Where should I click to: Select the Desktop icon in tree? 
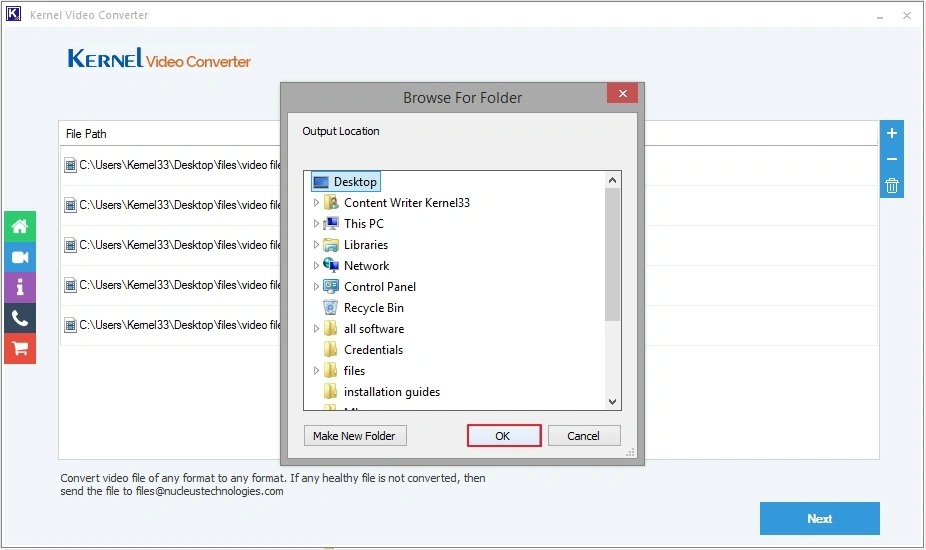pos(321,182)
